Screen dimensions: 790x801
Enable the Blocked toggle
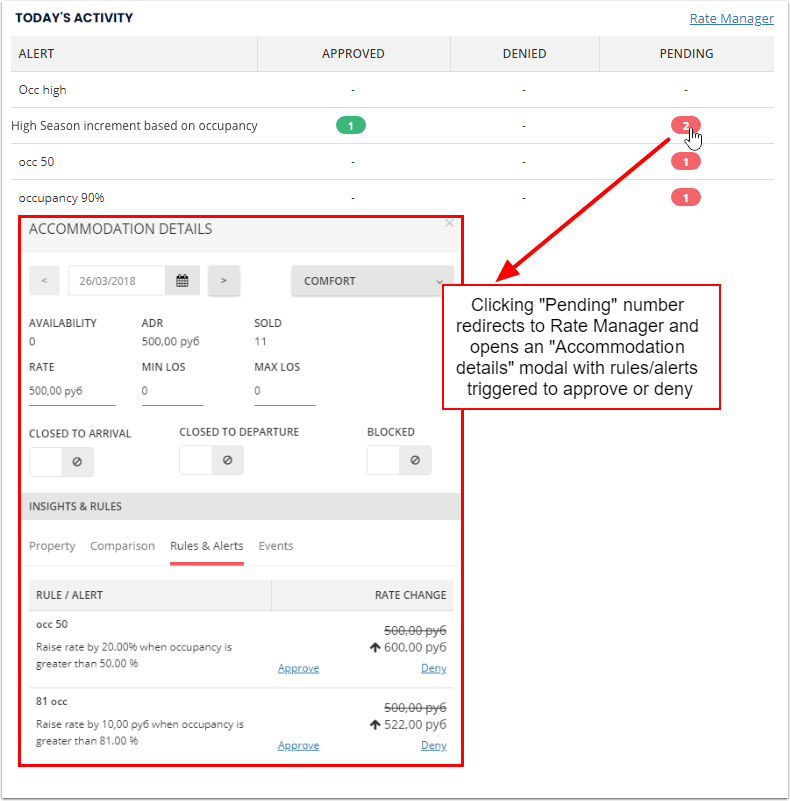pos(398,460)
